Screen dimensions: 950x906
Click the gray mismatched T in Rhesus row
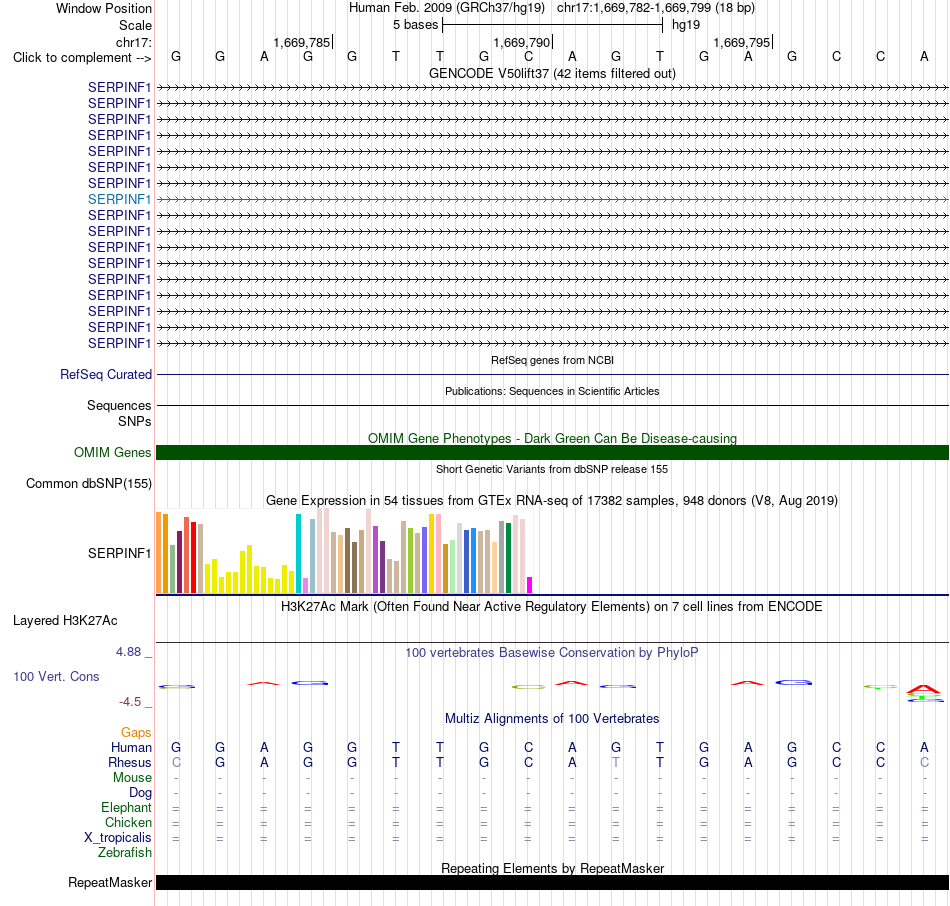pyautogui.click(x=616, y=762)
